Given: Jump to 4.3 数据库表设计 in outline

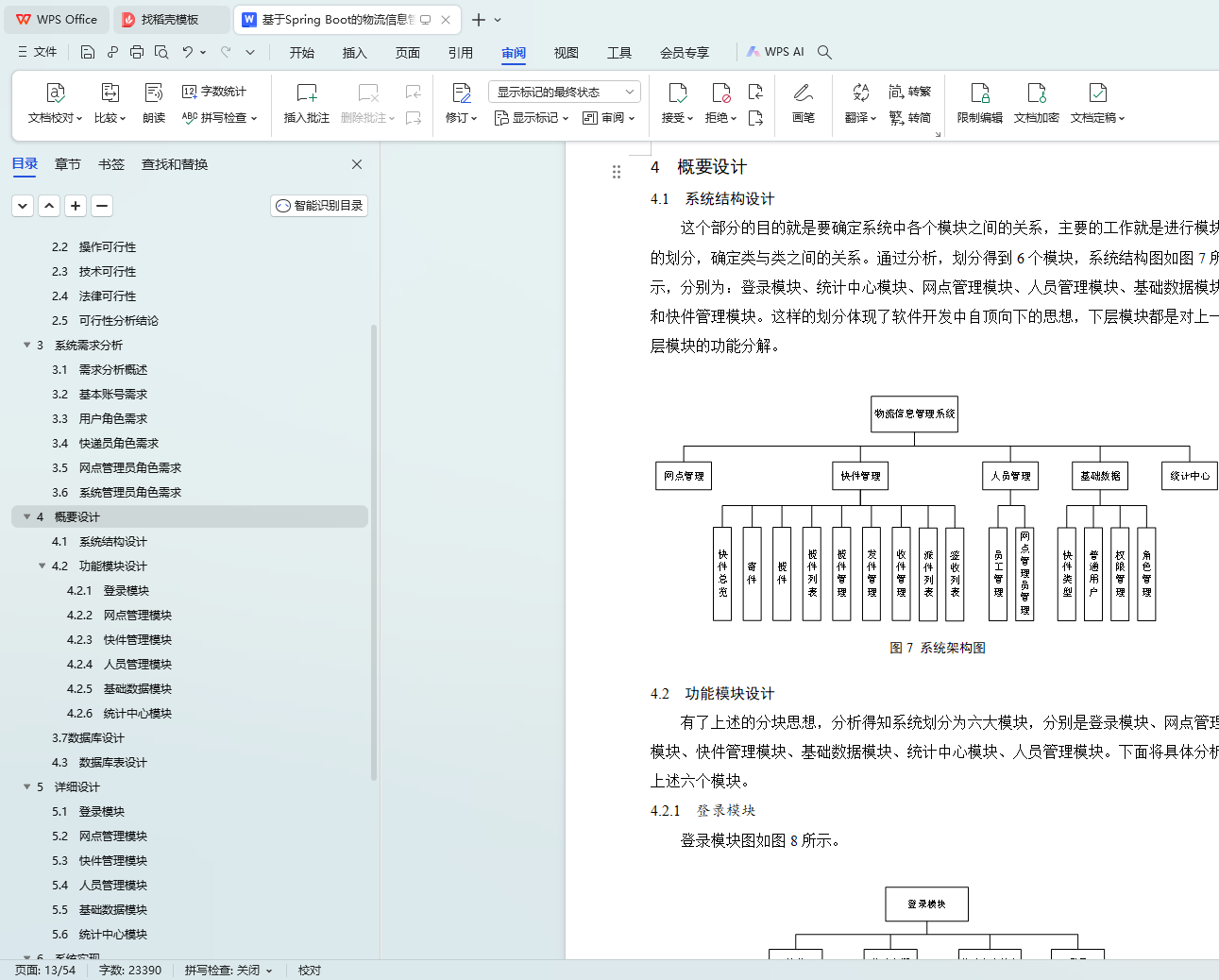Looking at the screenshot, I should [100, 762].
